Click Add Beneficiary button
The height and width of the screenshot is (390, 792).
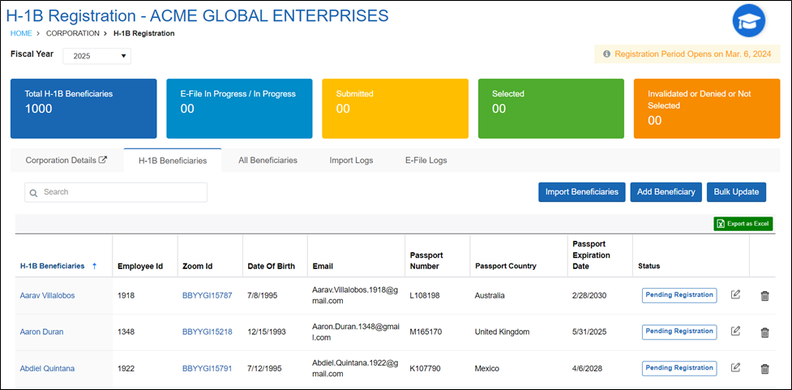(x=666, y=192)
